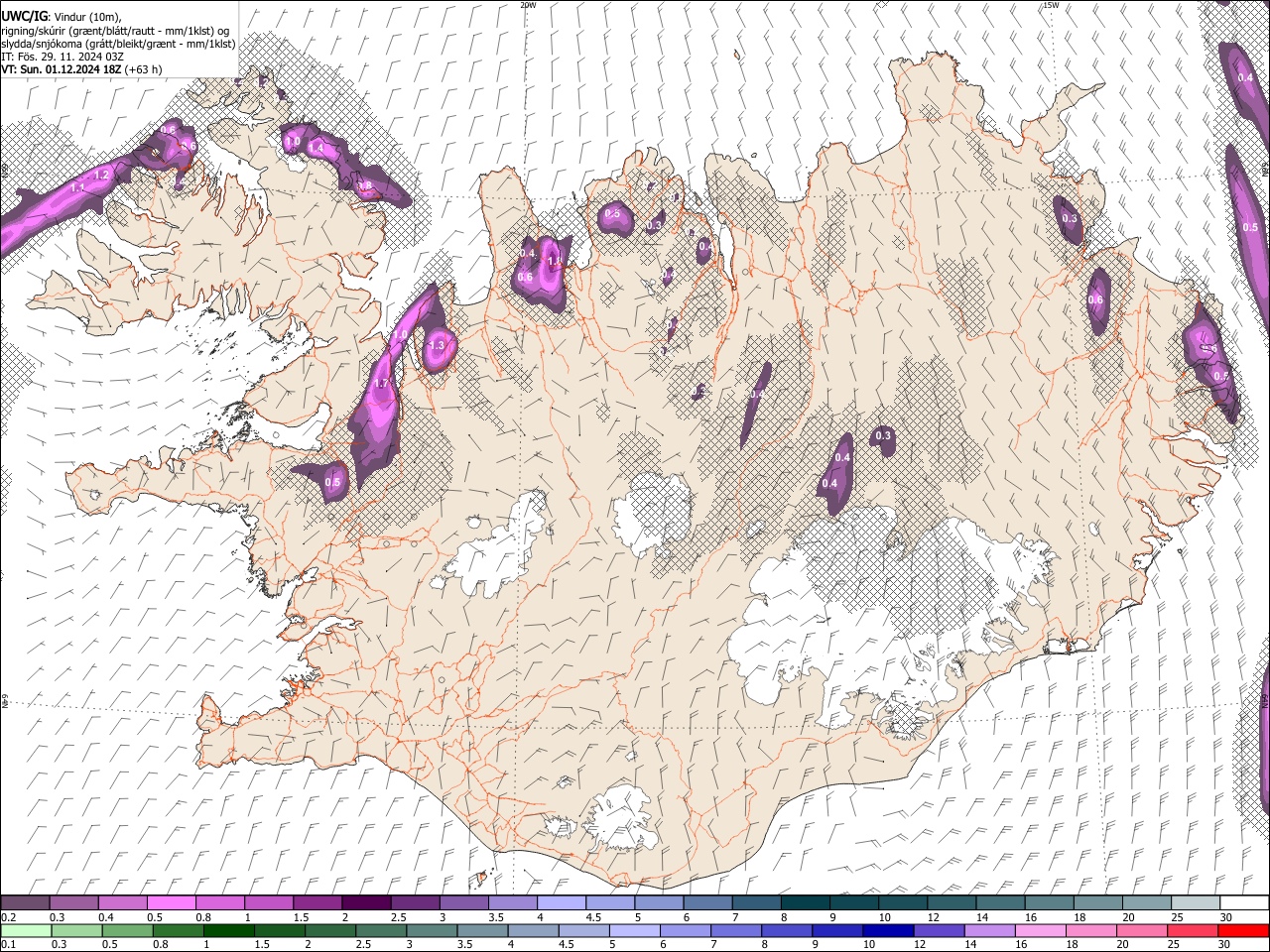The width and height of the screenshot is (1270, 952).
Task: Pick the light pink 16–18 lower legend swatch
Action: [x=1039, y=930]
